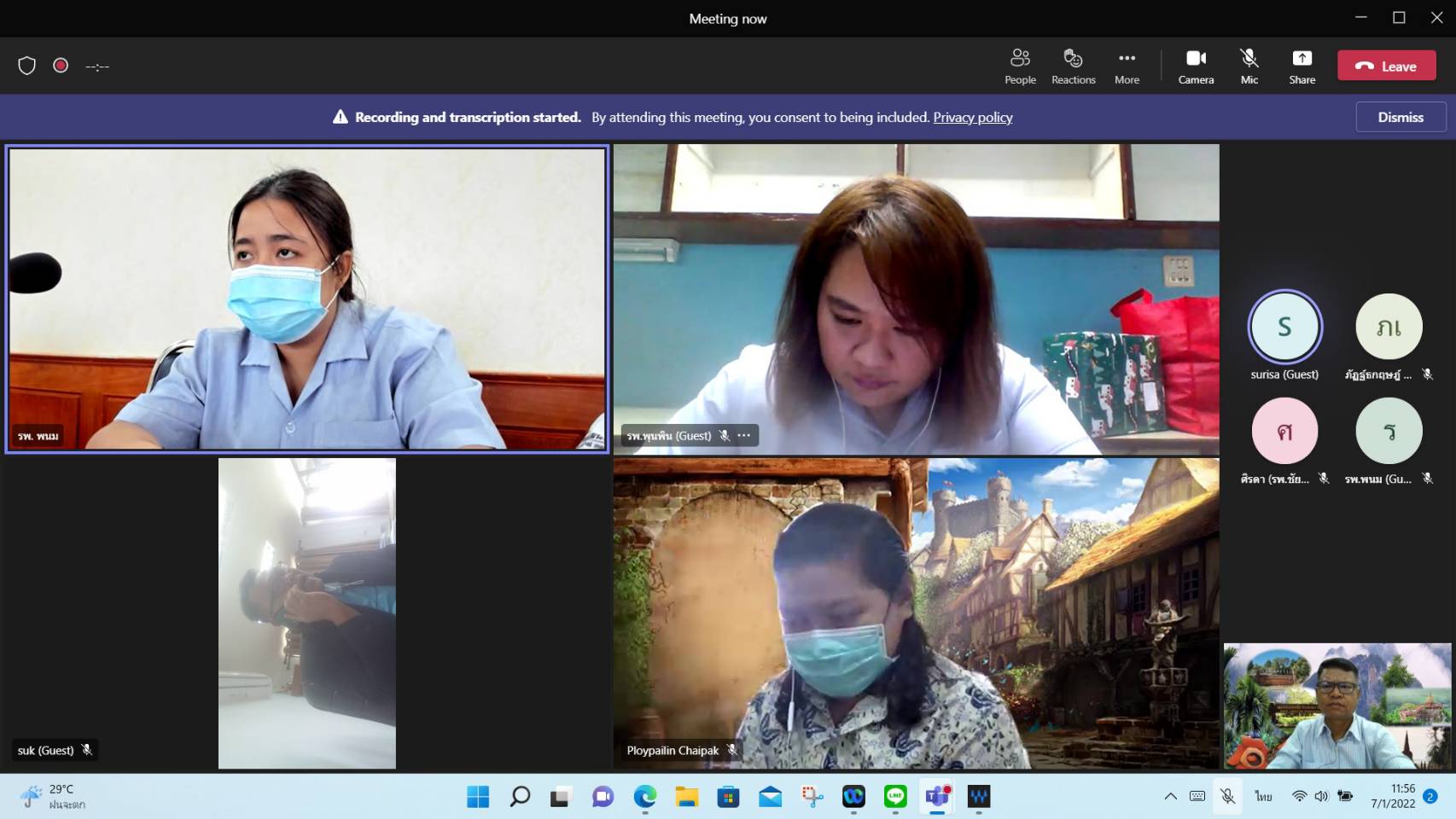This screenshot has height=819, width=1456.
Task: Select the ศ participant avatar
Action: (x=1284, y=431)
